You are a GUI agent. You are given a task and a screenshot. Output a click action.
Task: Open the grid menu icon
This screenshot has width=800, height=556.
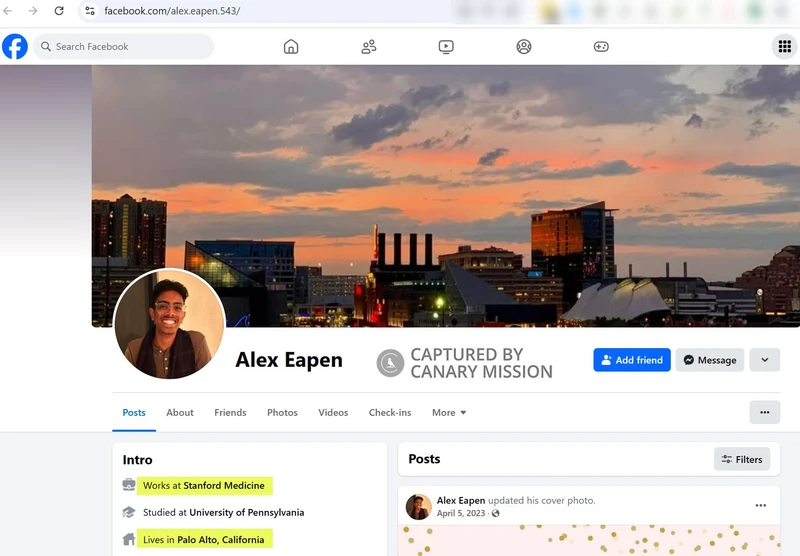click(x=784, y=46)
